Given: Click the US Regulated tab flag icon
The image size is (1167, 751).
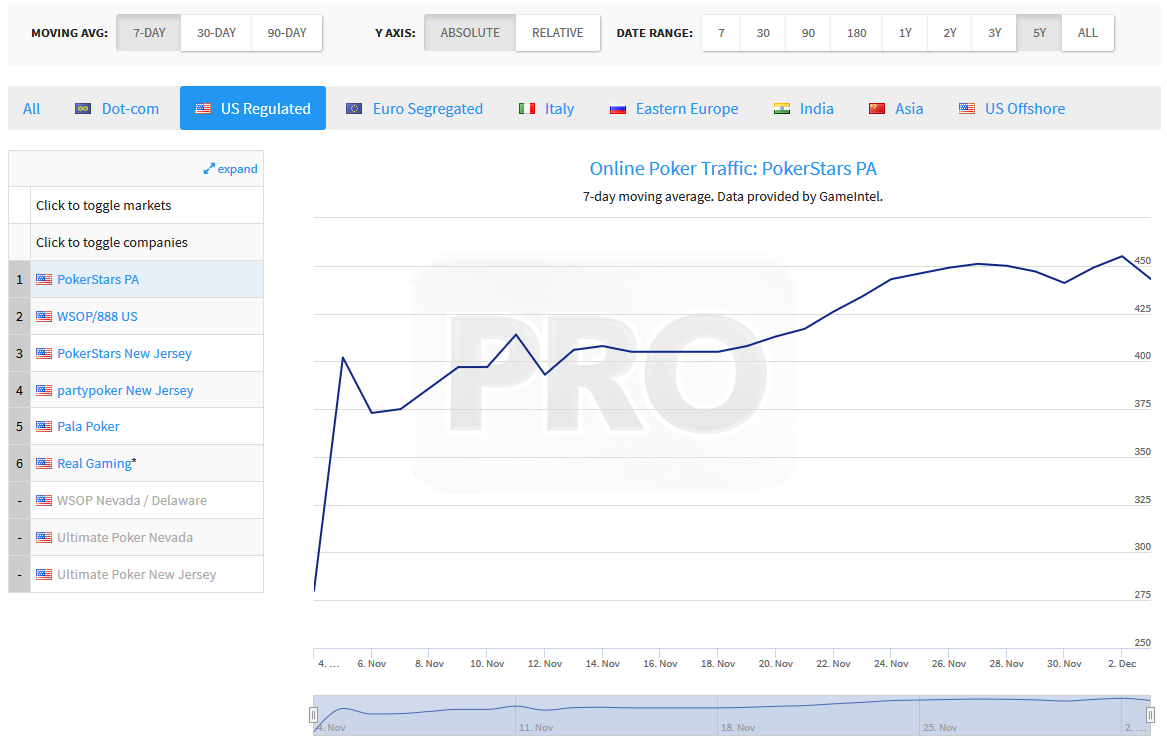Looking at the screenshot, I should (x=202, y=109).
